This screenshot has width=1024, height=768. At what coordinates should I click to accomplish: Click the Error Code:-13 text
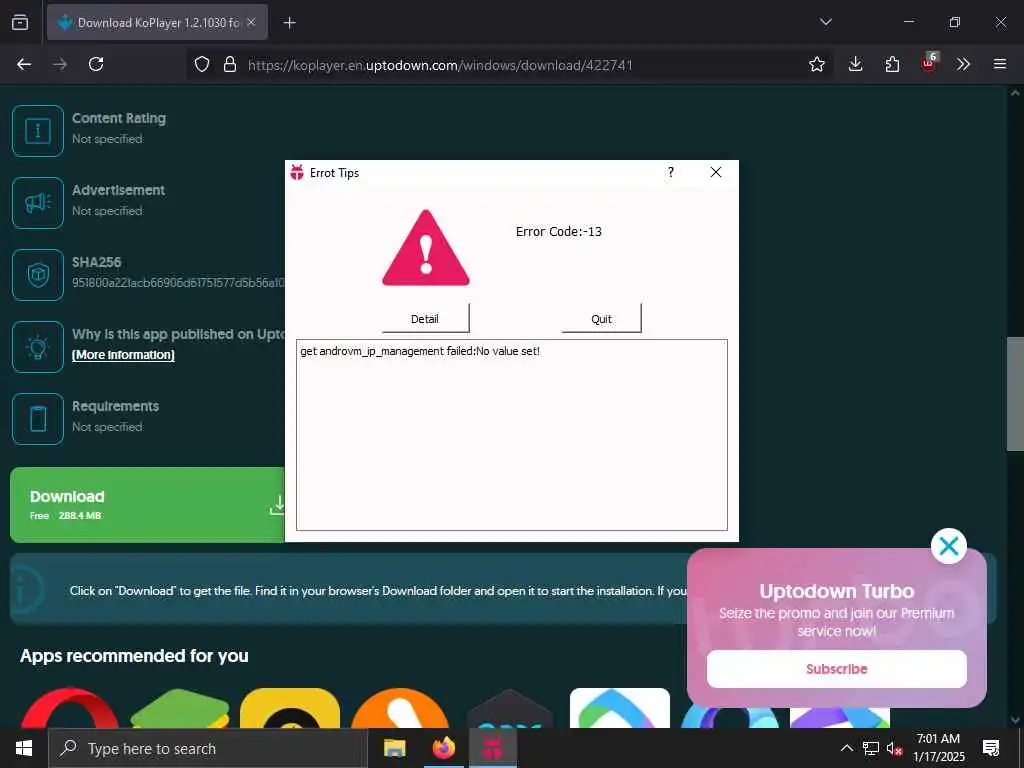[559, 232]
